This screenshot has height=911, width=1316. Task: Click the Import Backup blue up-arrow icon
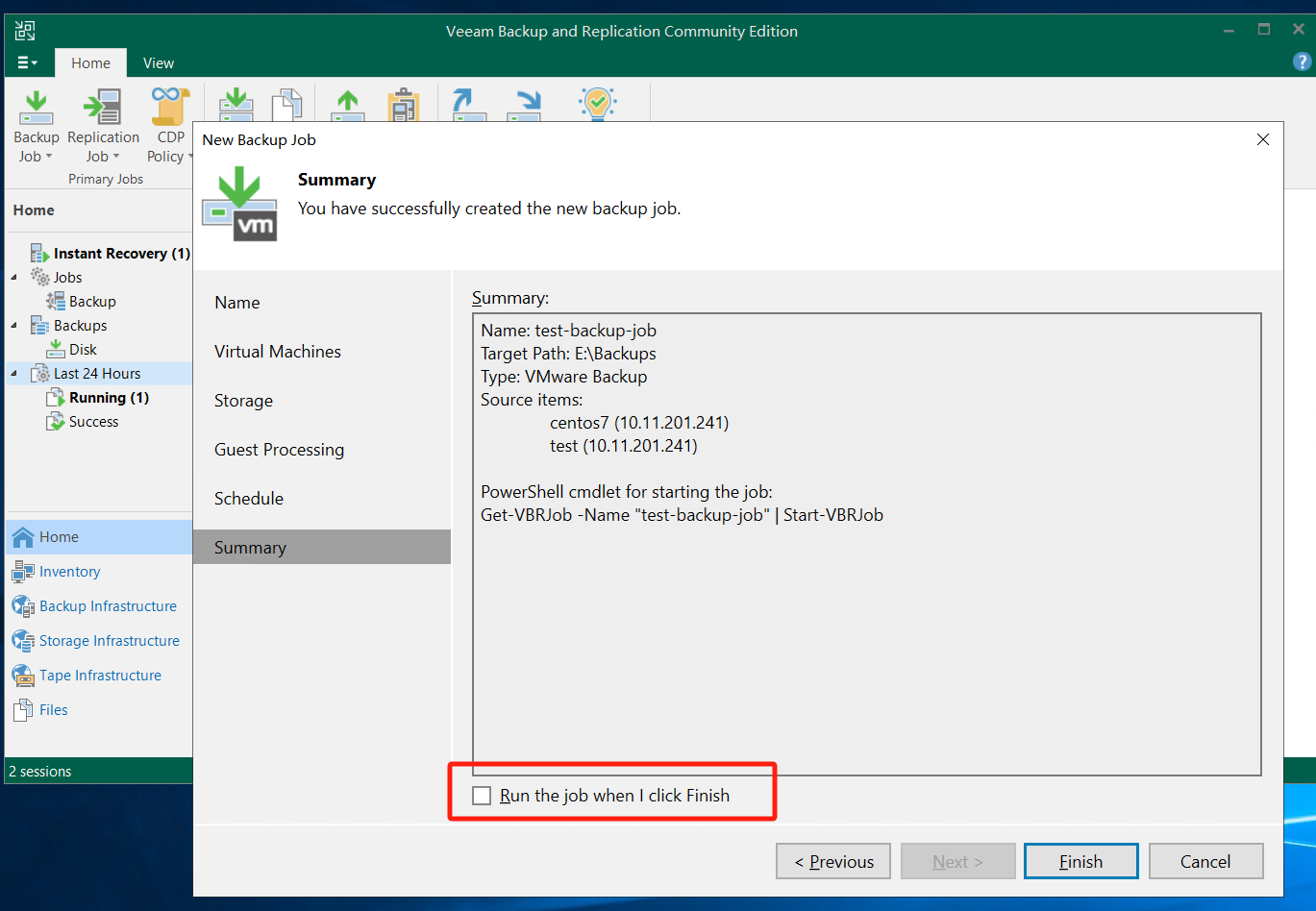469,105
